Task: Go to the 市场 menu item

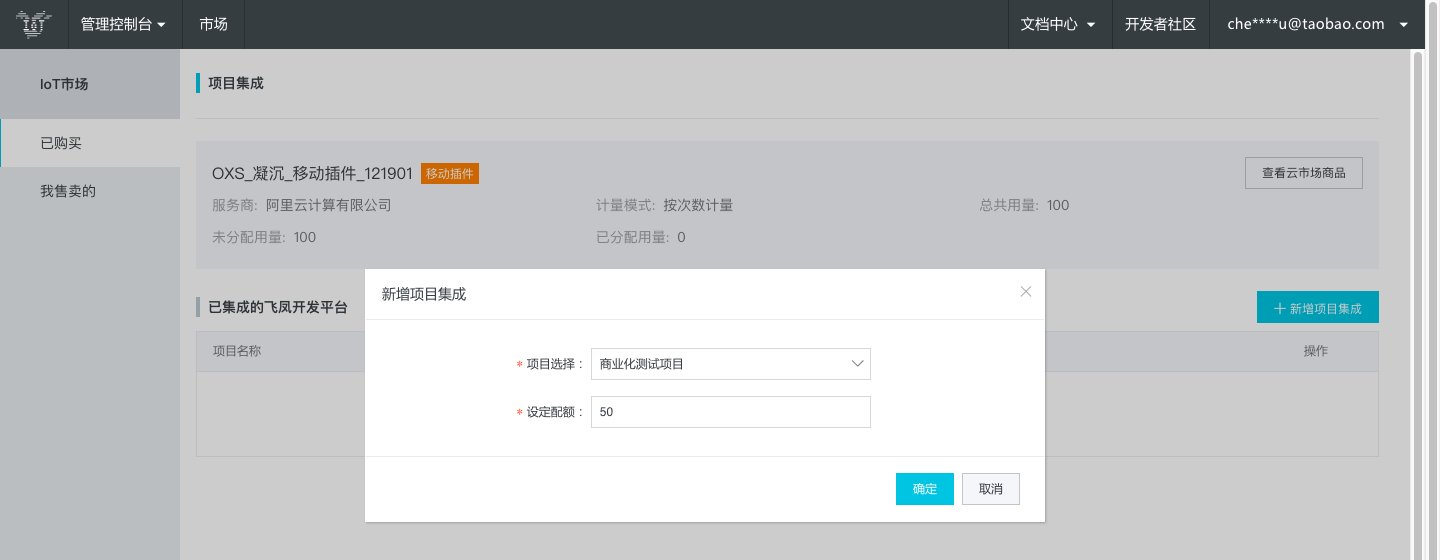Action: coord(213,24)
